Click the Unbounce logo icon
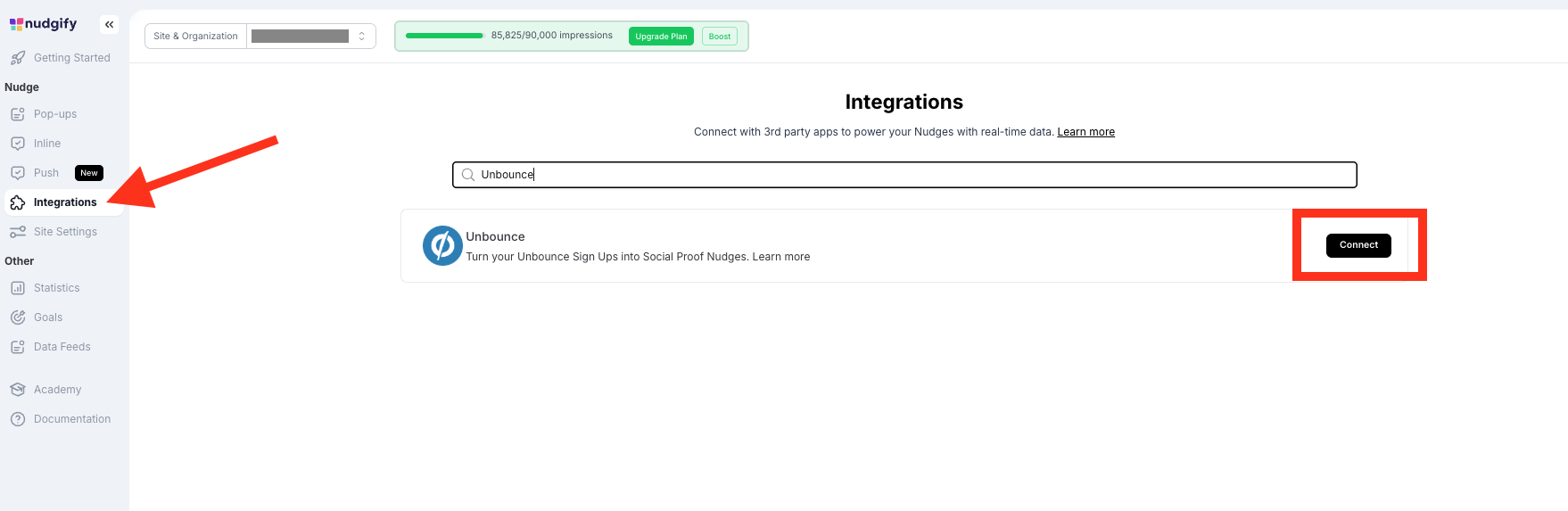The height and width of the screenshot is (511, 1568). pyautogui.click(x=442, y=246)
